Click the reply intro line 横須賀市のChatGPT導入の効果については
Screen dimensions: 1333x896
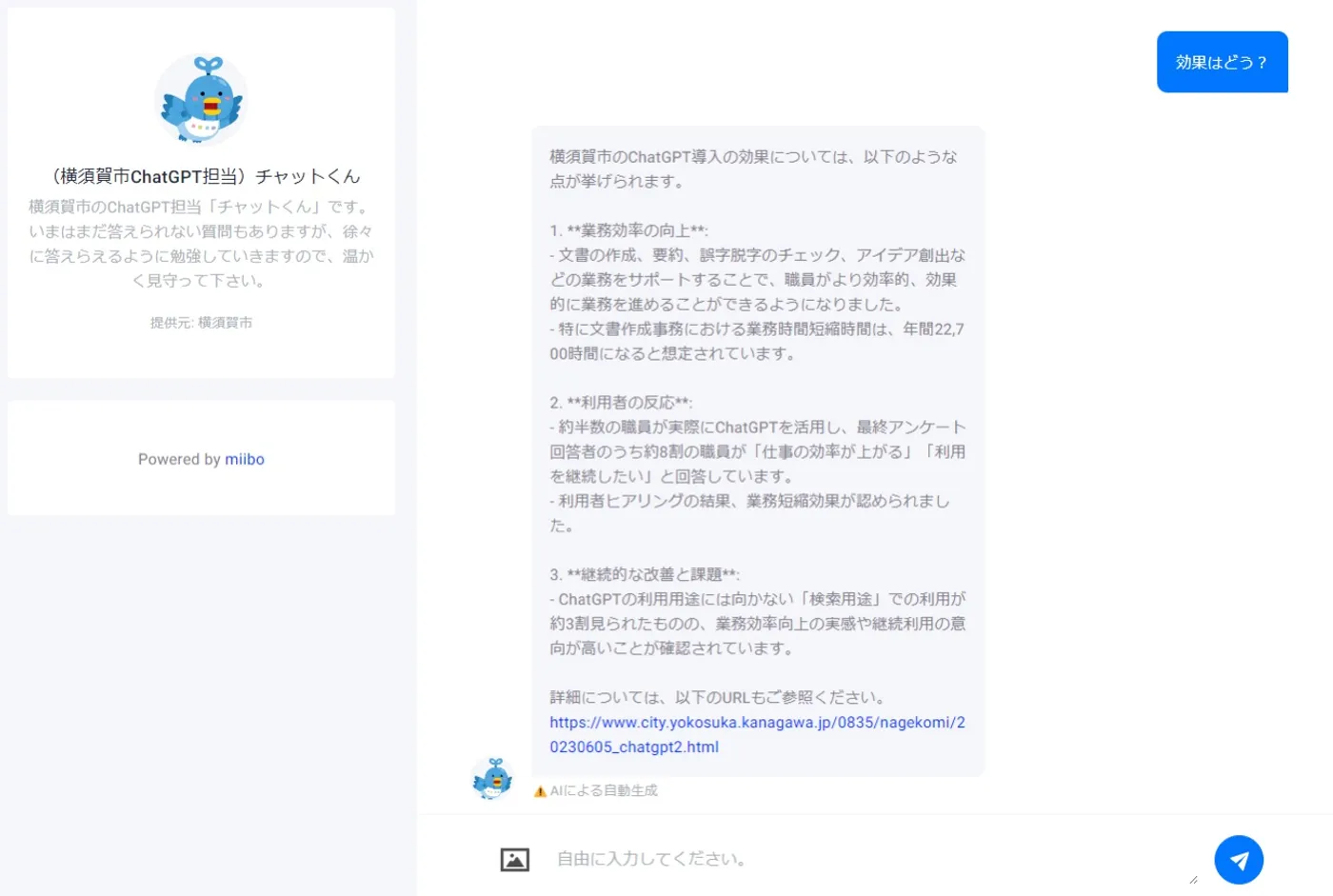(753, 169)
